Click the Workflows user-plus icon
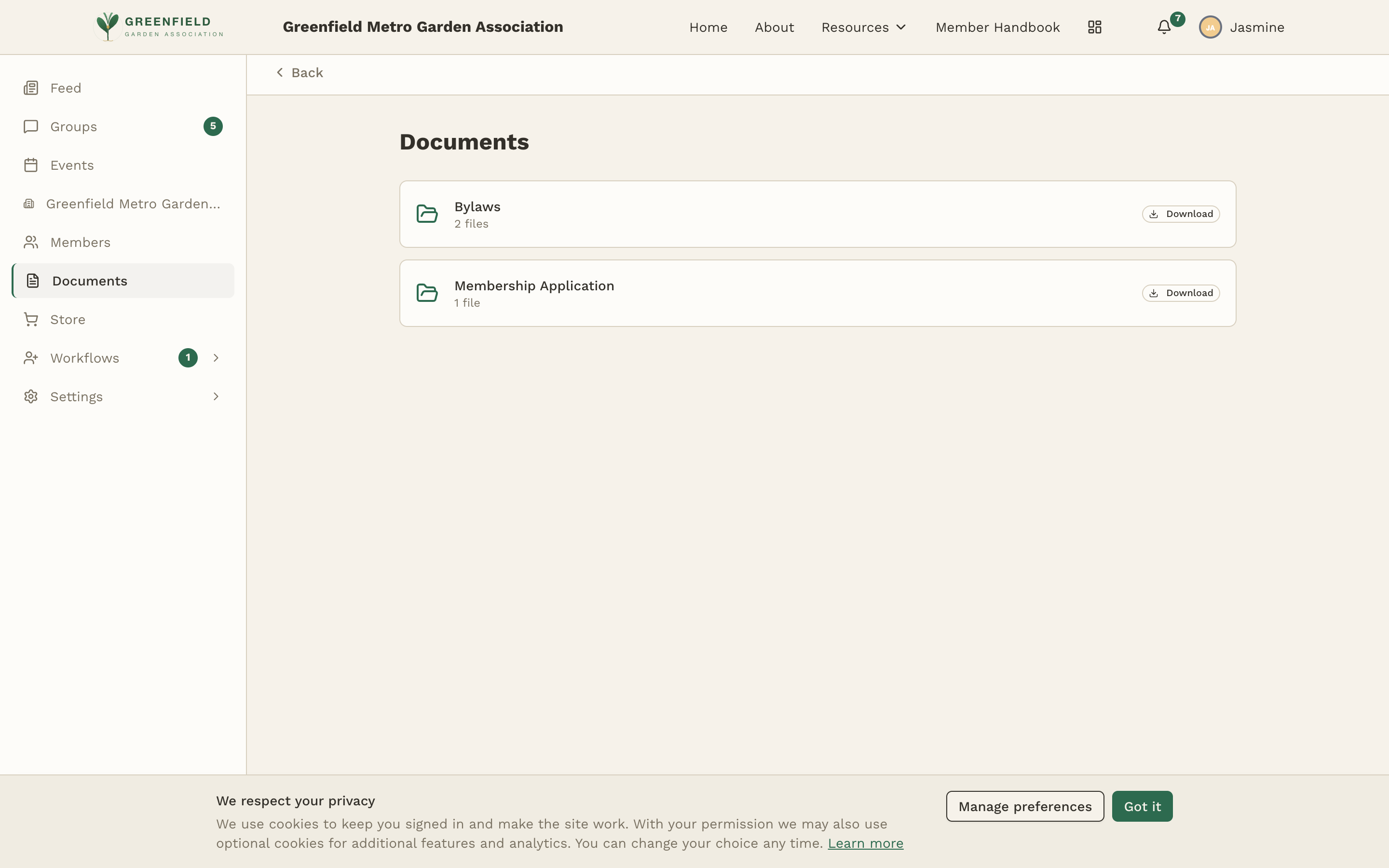This screenshot has height=868, width=1389. point(31,358)
